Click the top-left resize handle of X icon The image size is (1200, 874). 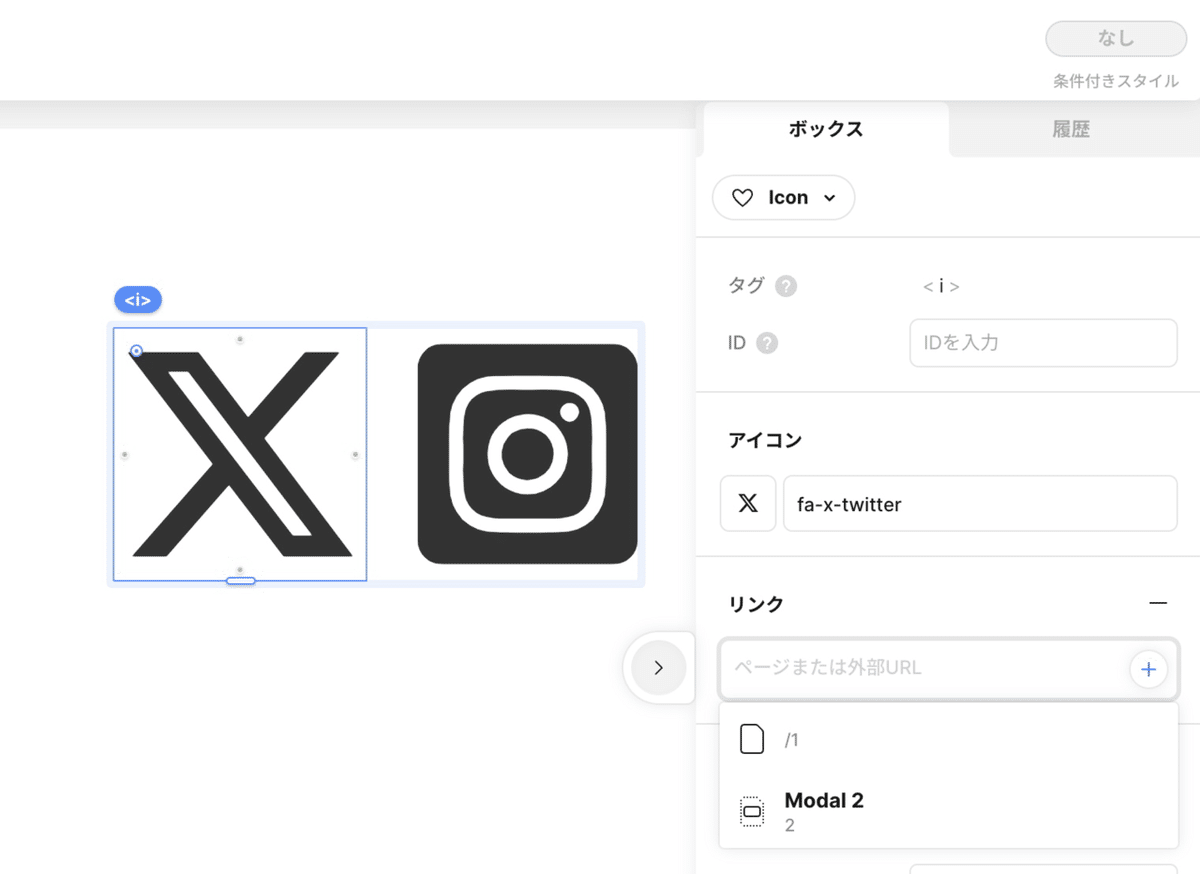tap(136, 351)
